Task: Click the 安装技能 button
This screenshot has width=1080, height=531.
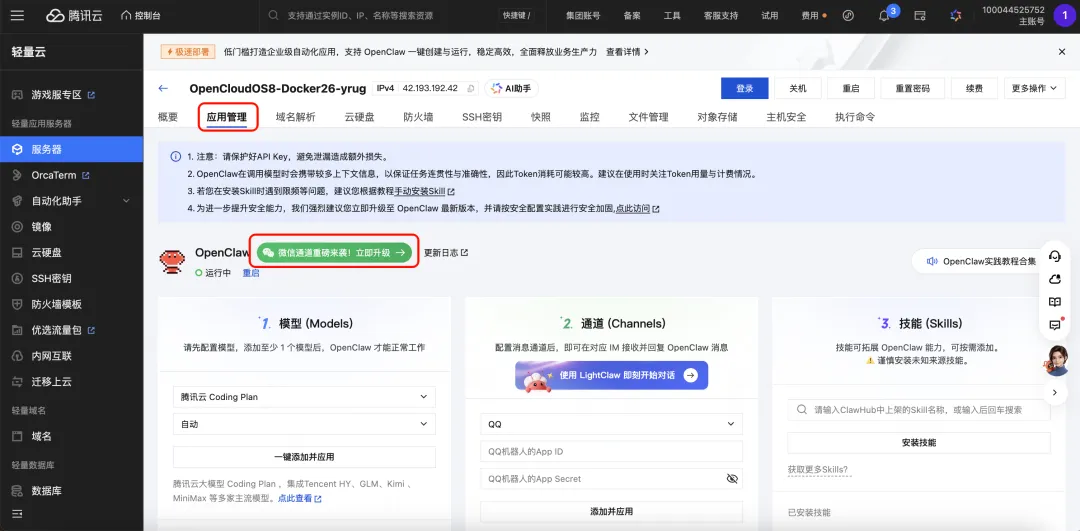Action: coord(919,443)
